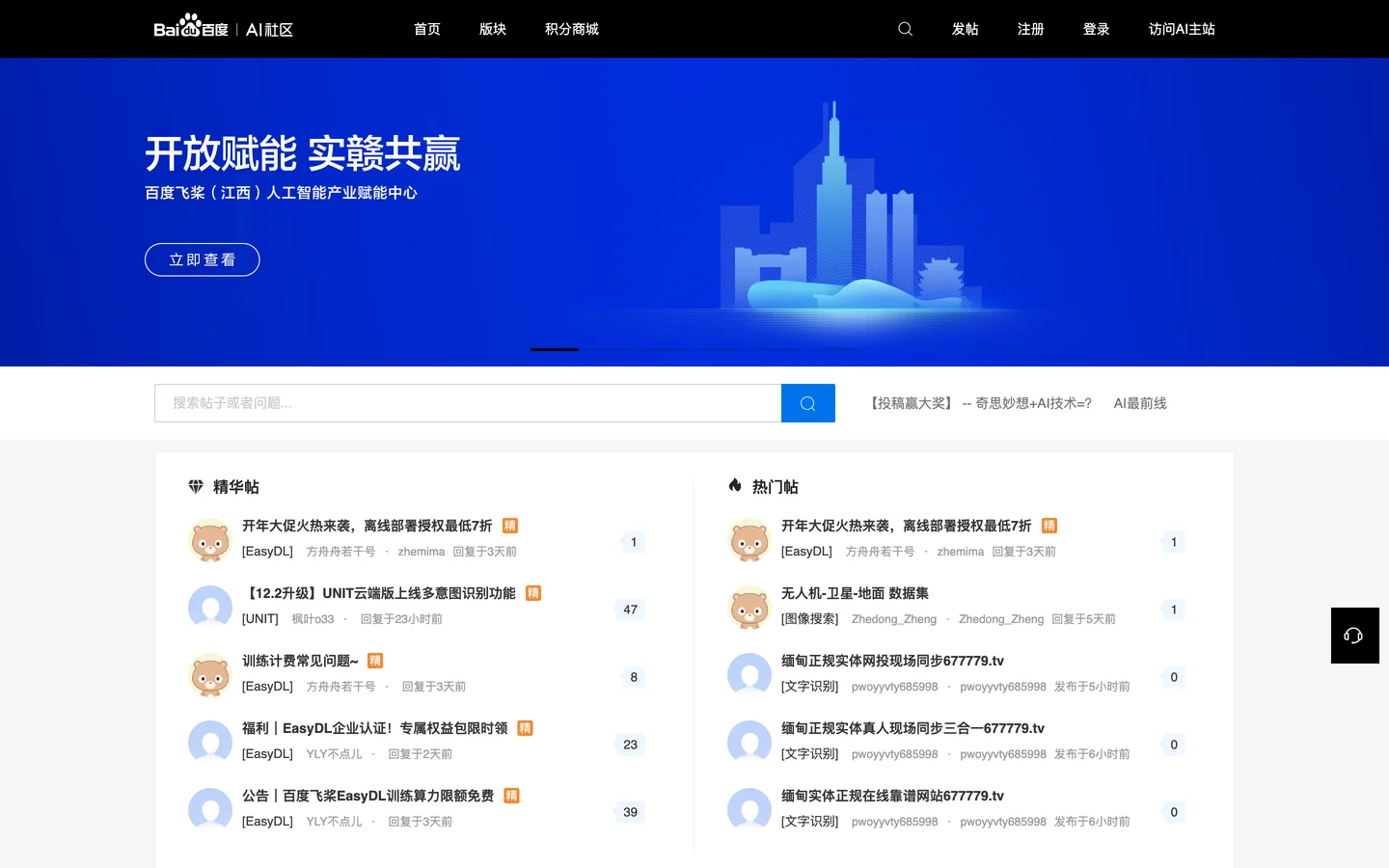
Task: Click avatar of 福利｜EasyDL企业认证 post
Action: coord(210,743)
